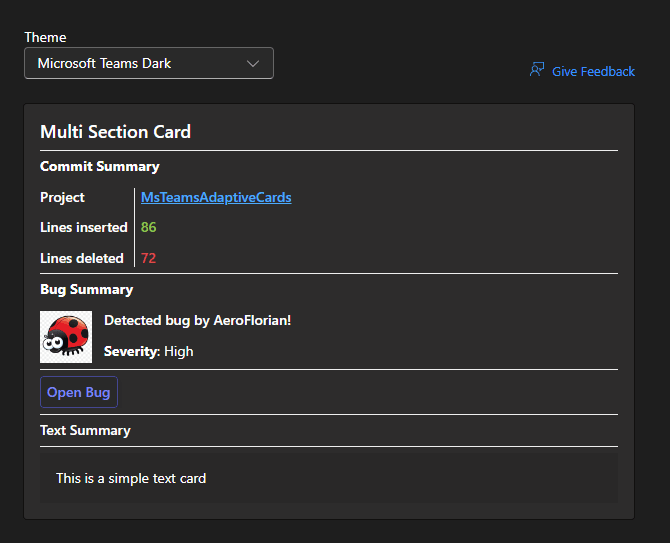Click 'This is a simple text card' text
This screenshot has height=543, width=670.
point(131,478)
